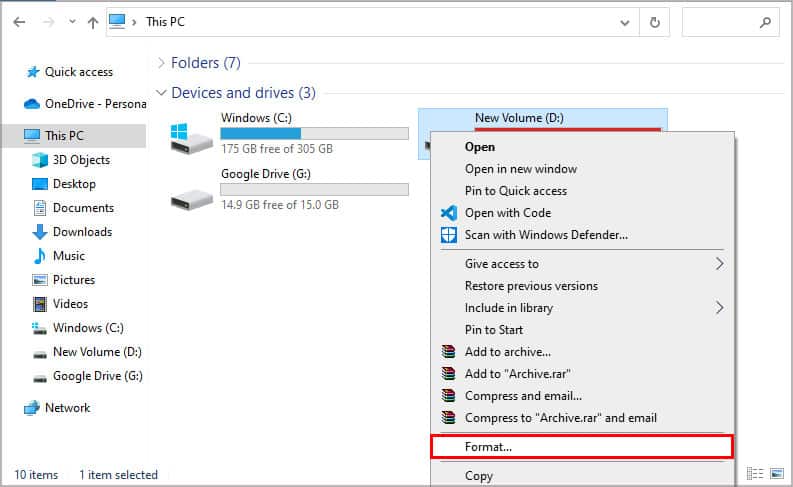Viewport: 793px width, 487px height.
Task: Click Pin to Quick access menu entry
Action: coord(516,191)
